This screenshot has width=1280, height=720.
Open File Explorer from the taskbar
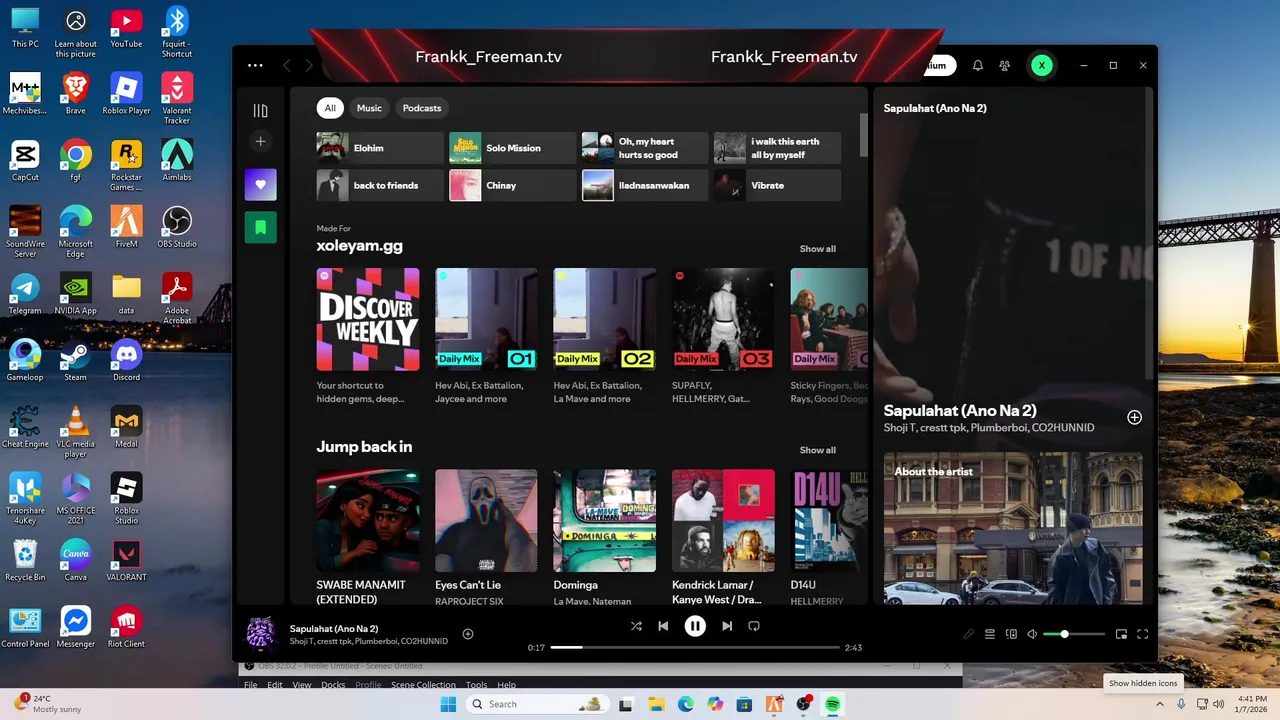655,704
